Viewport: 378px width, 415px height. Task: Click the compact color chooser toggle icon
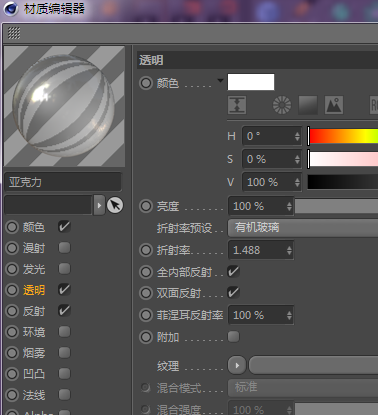point(237,105)
